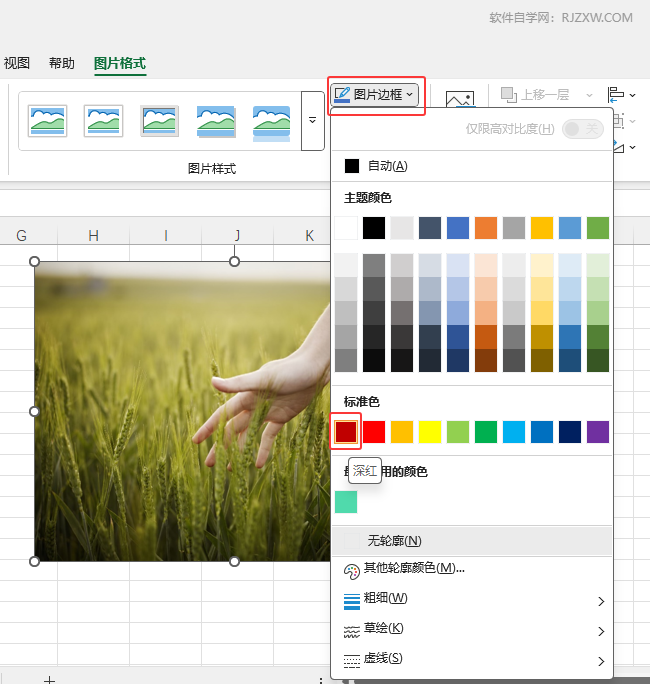Open the 虚线(S) dashes submenu
Screen dimensions: 650x684
472,659
